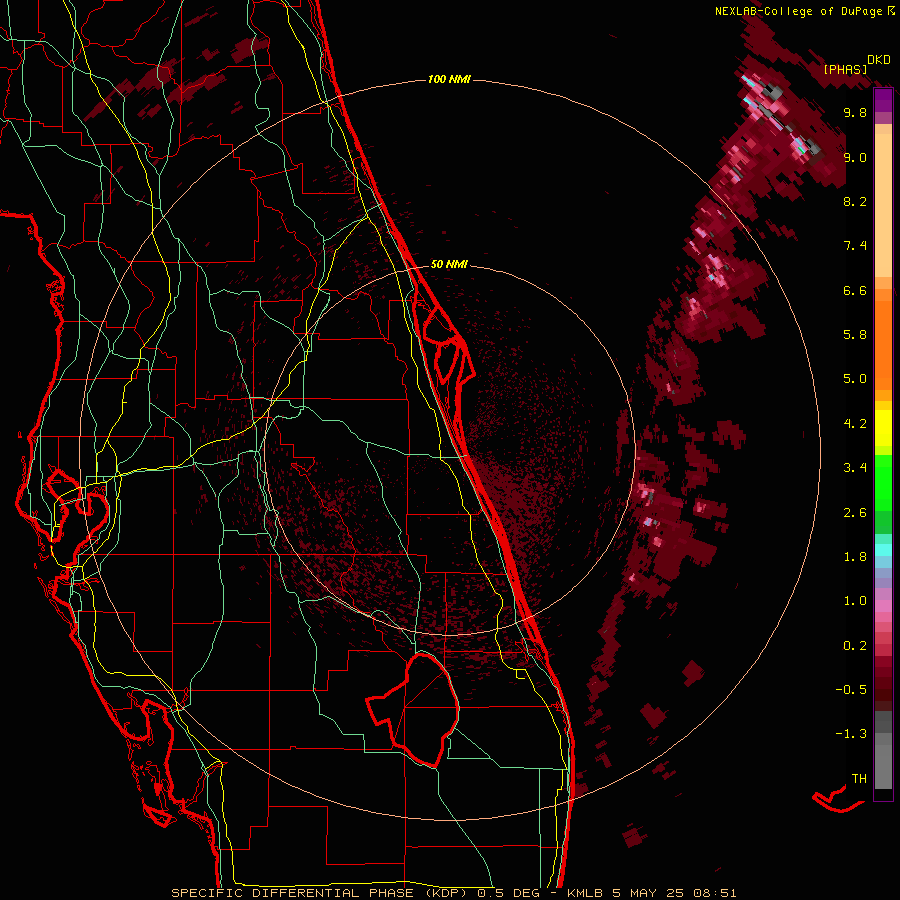Click the [PHAS] units label

(845, 69)
